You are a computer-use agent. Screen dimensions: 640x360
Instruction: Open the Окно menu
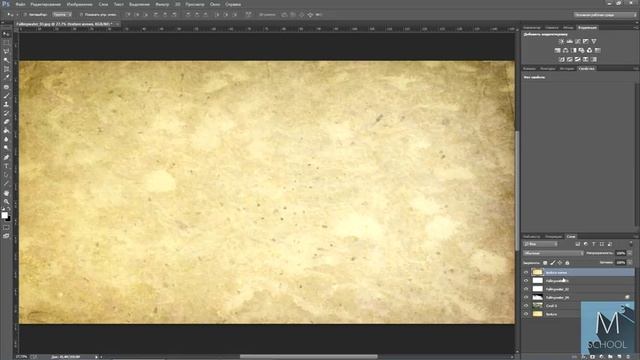(215, 4)
